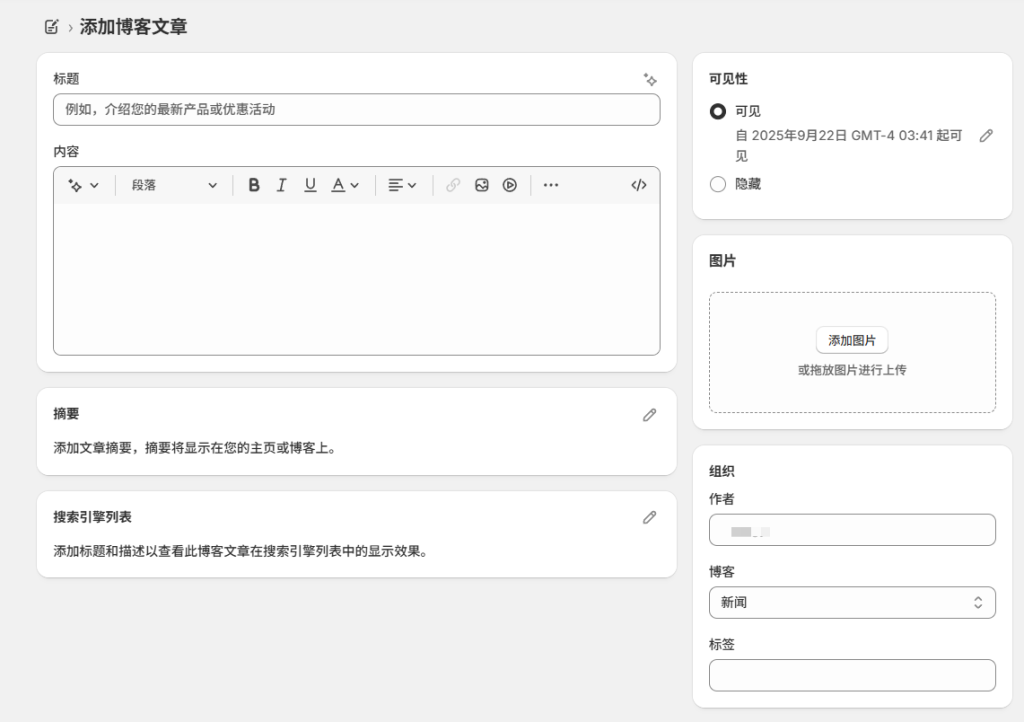Image resolution: width=1024 pixels, height=722 pixels.
Task: Edit the visibility date with the pencil icon
Action: coord(988,135)
